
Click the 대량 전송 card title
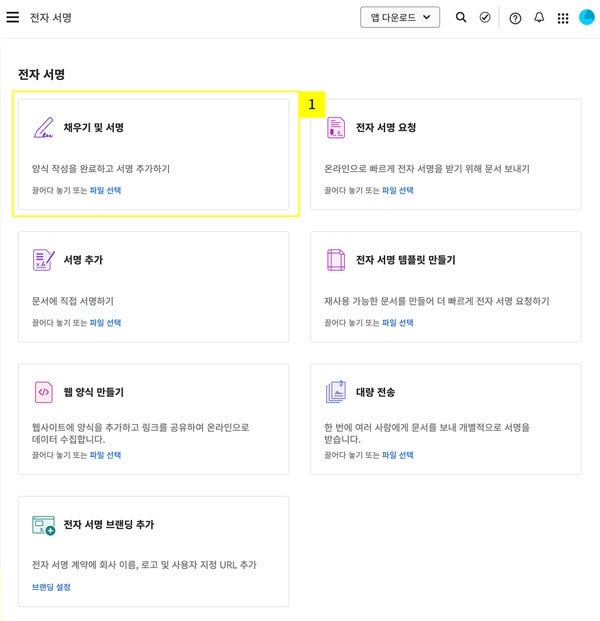[375, 392]
